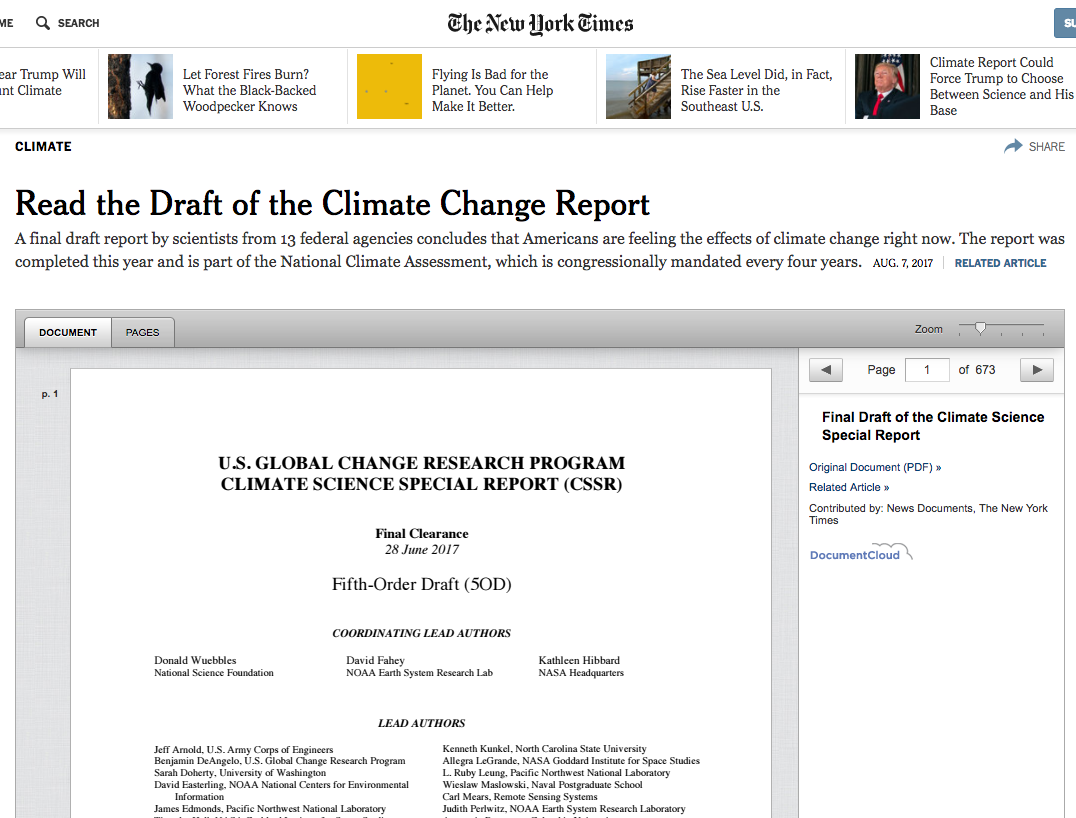1076x818 pixels.
Task: Click 'Kathleen Hibbard' author name
Action: (579, 660)
